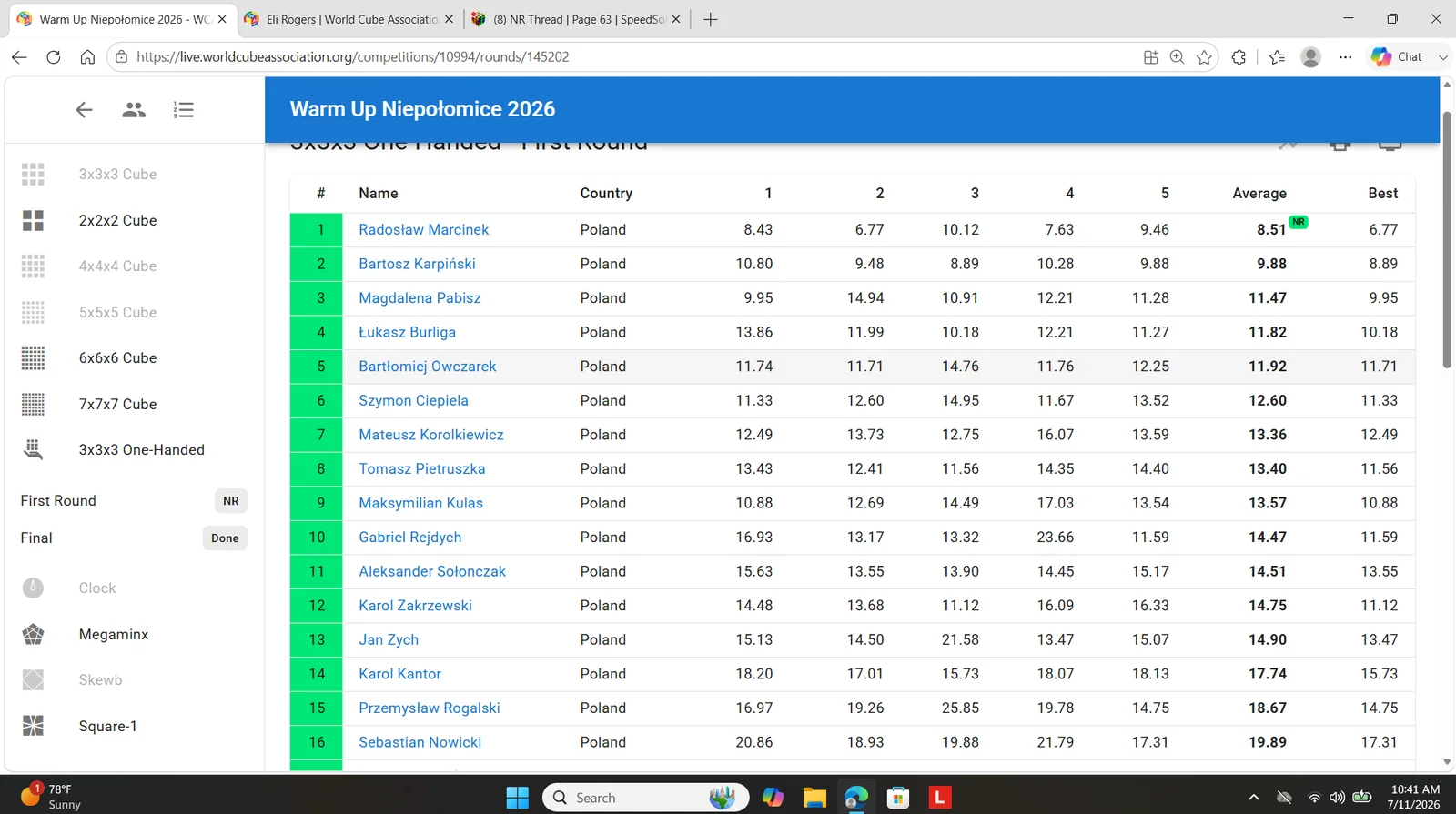Open the browser profile avatar icon
Image resolution: width=1456 pixels, height=814 pixels.
click(1310, 56)
